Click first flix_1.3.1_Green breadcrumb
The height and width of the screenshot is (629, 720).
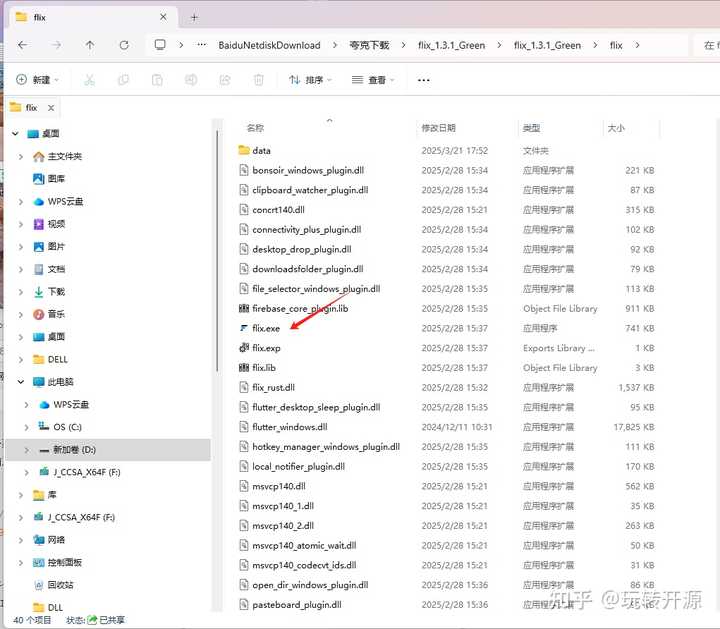pyautogui.click(x=451, y=45)
